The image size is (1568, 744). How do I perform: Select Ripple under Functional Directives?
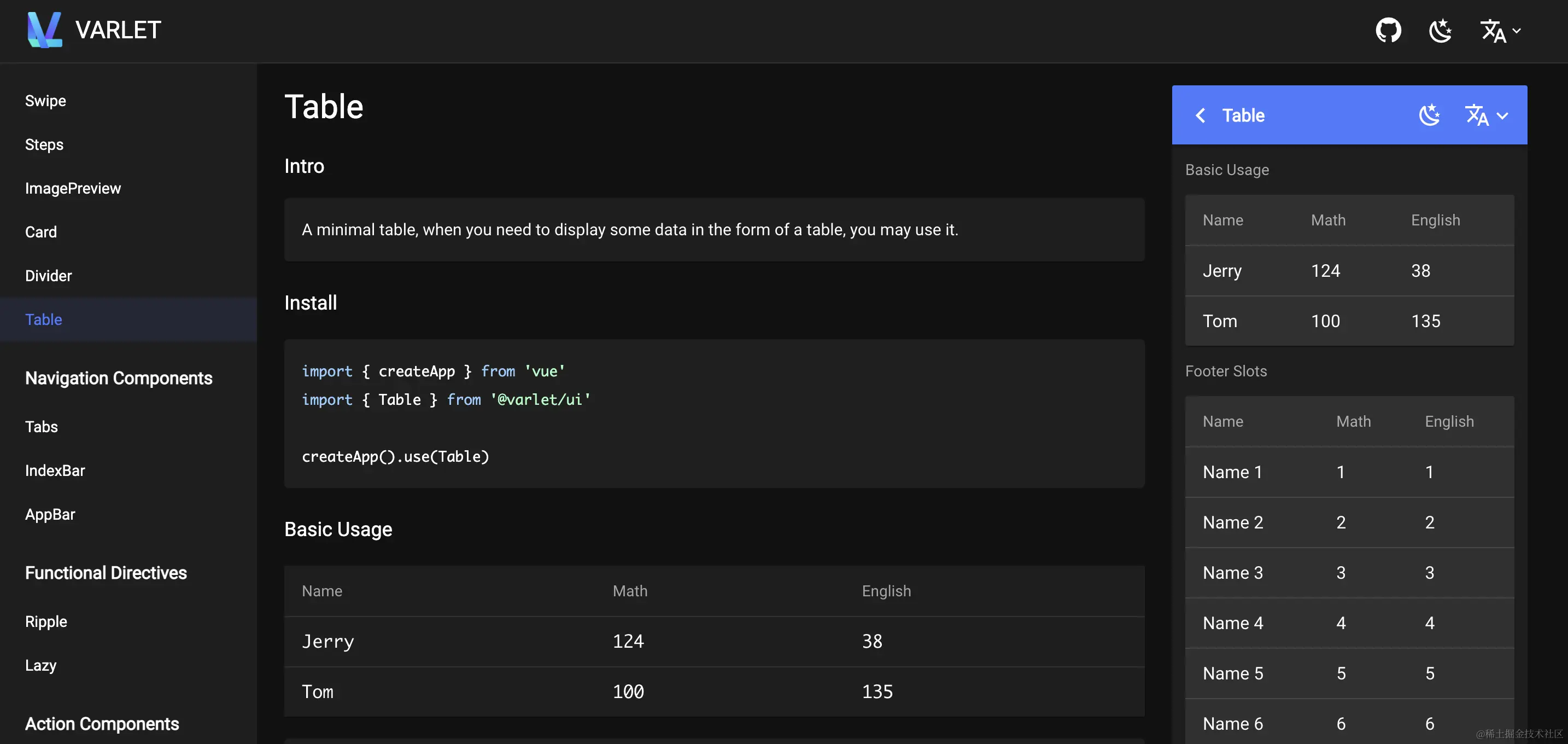[46, 621]
